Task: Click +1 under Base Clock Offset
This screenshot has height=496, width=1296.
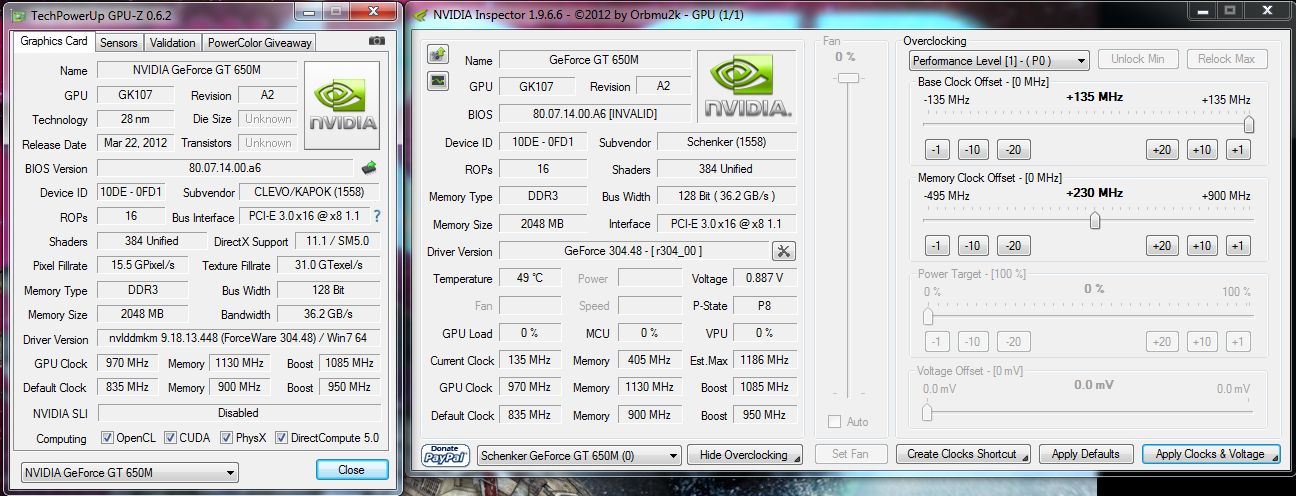Action: [x=1238, y=150]
